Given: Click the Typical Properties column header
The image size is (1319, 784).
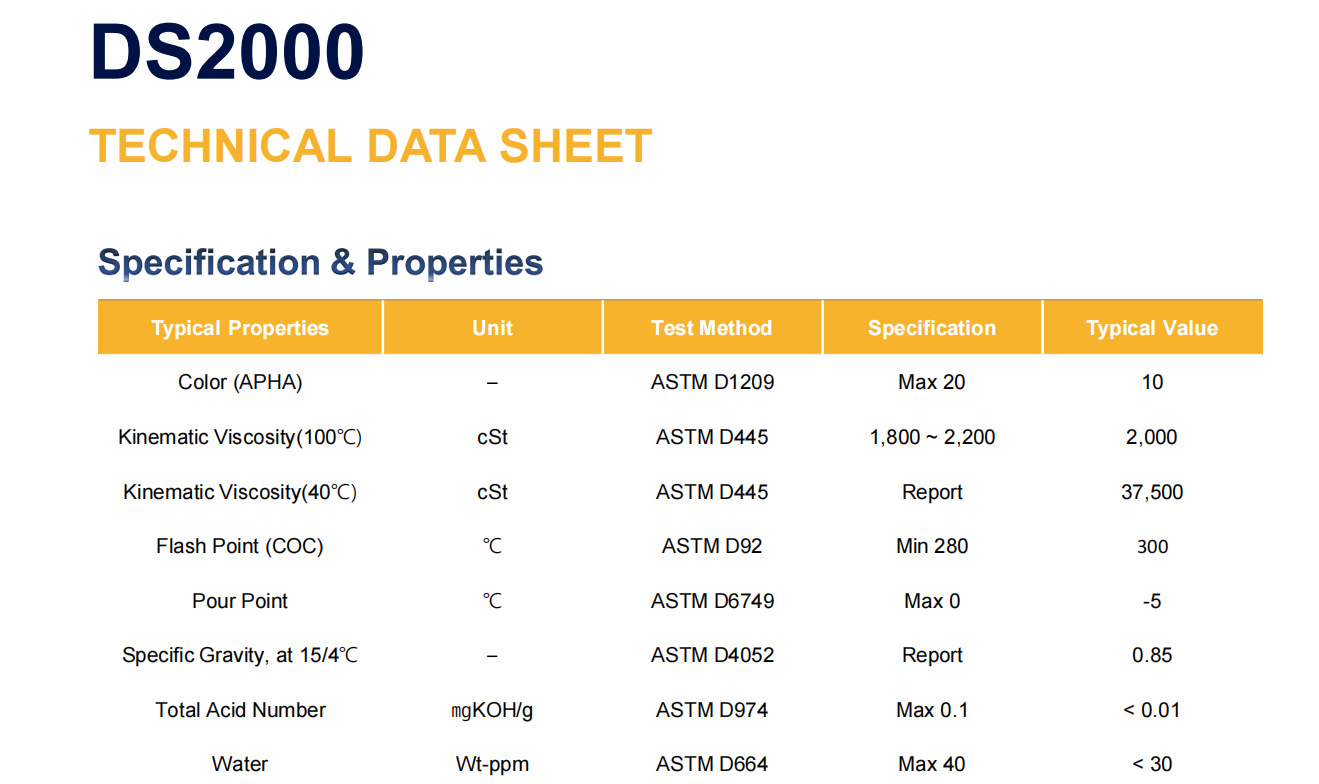Looking at the screenshot, I should pos(240,328).
